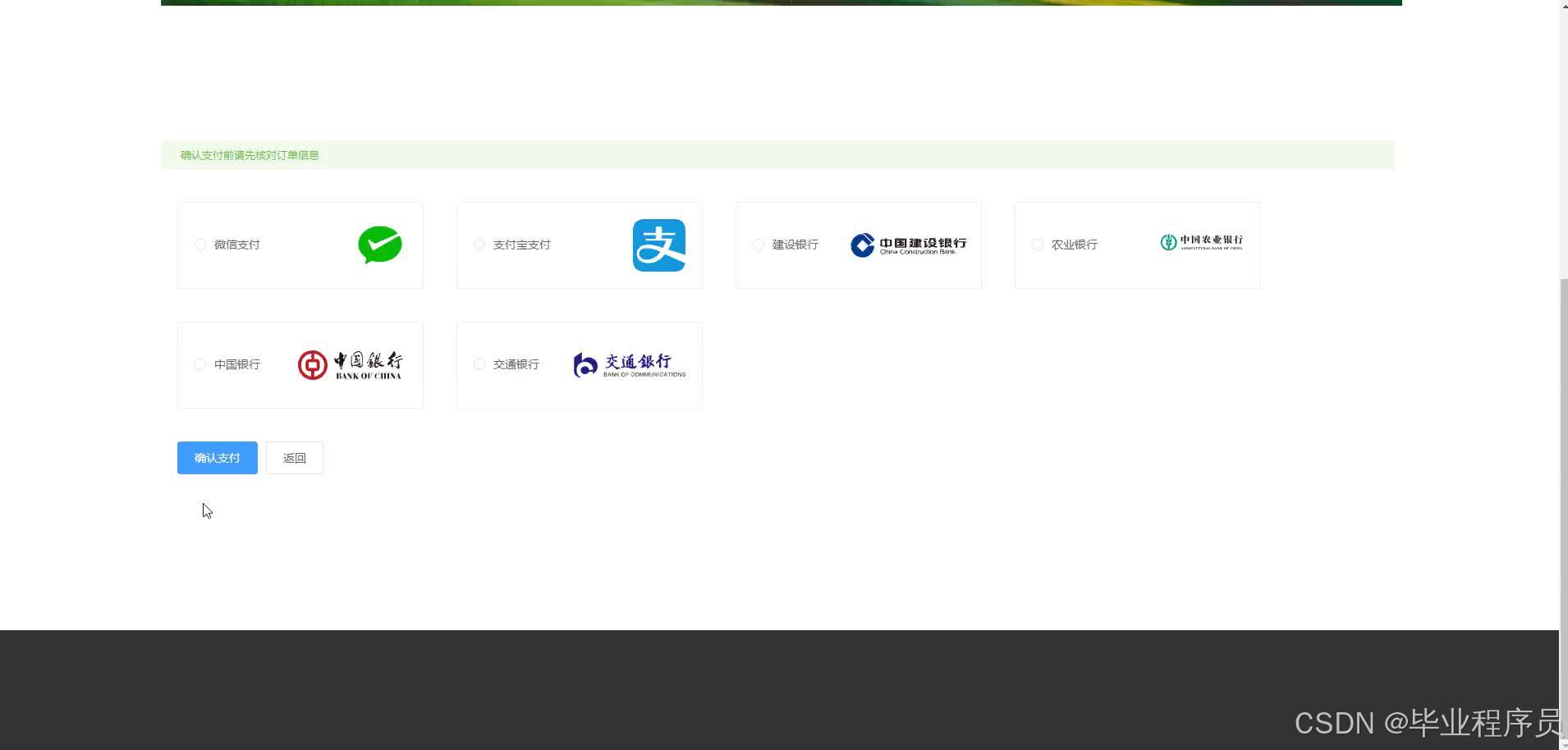Click the 微信支付 label text
The image size is (1568, 750).
(237, 245)
